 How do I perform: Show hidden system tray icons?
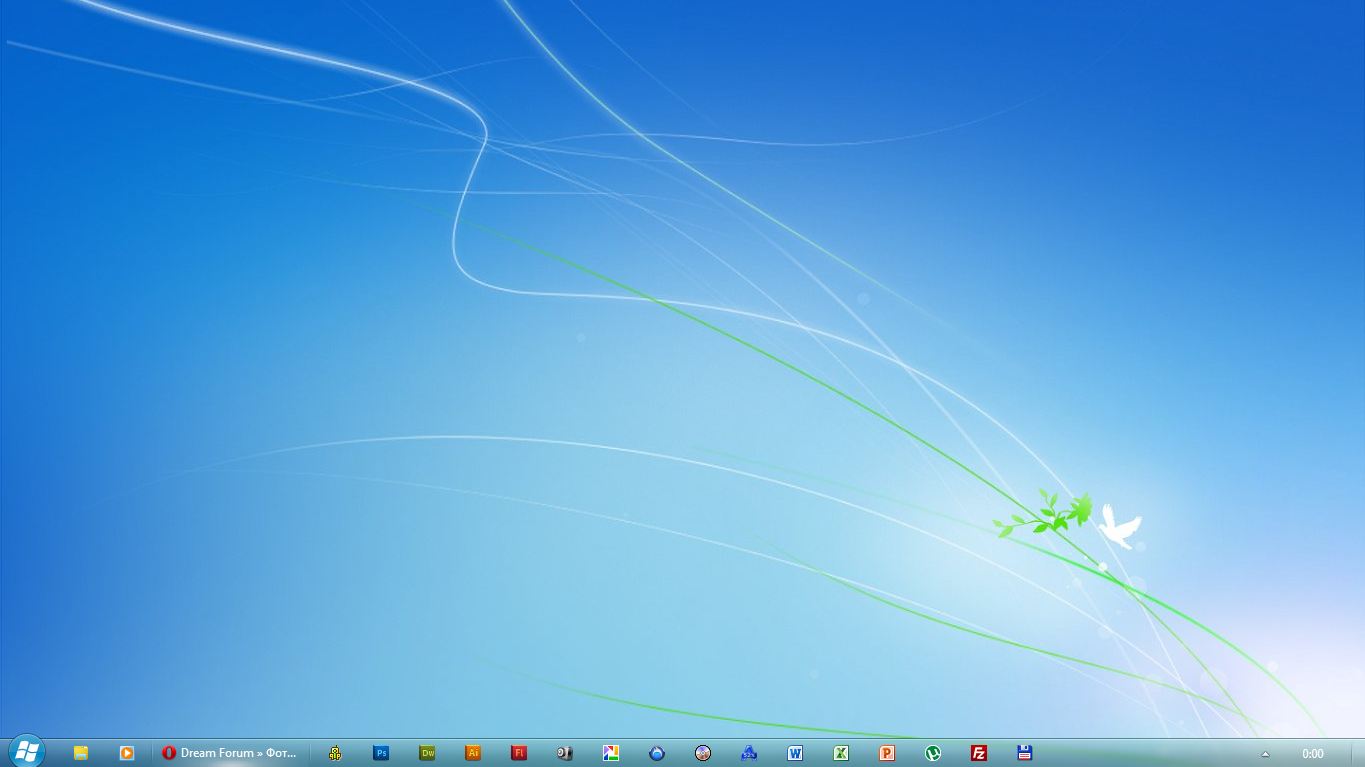click(x=1265, y=754)
